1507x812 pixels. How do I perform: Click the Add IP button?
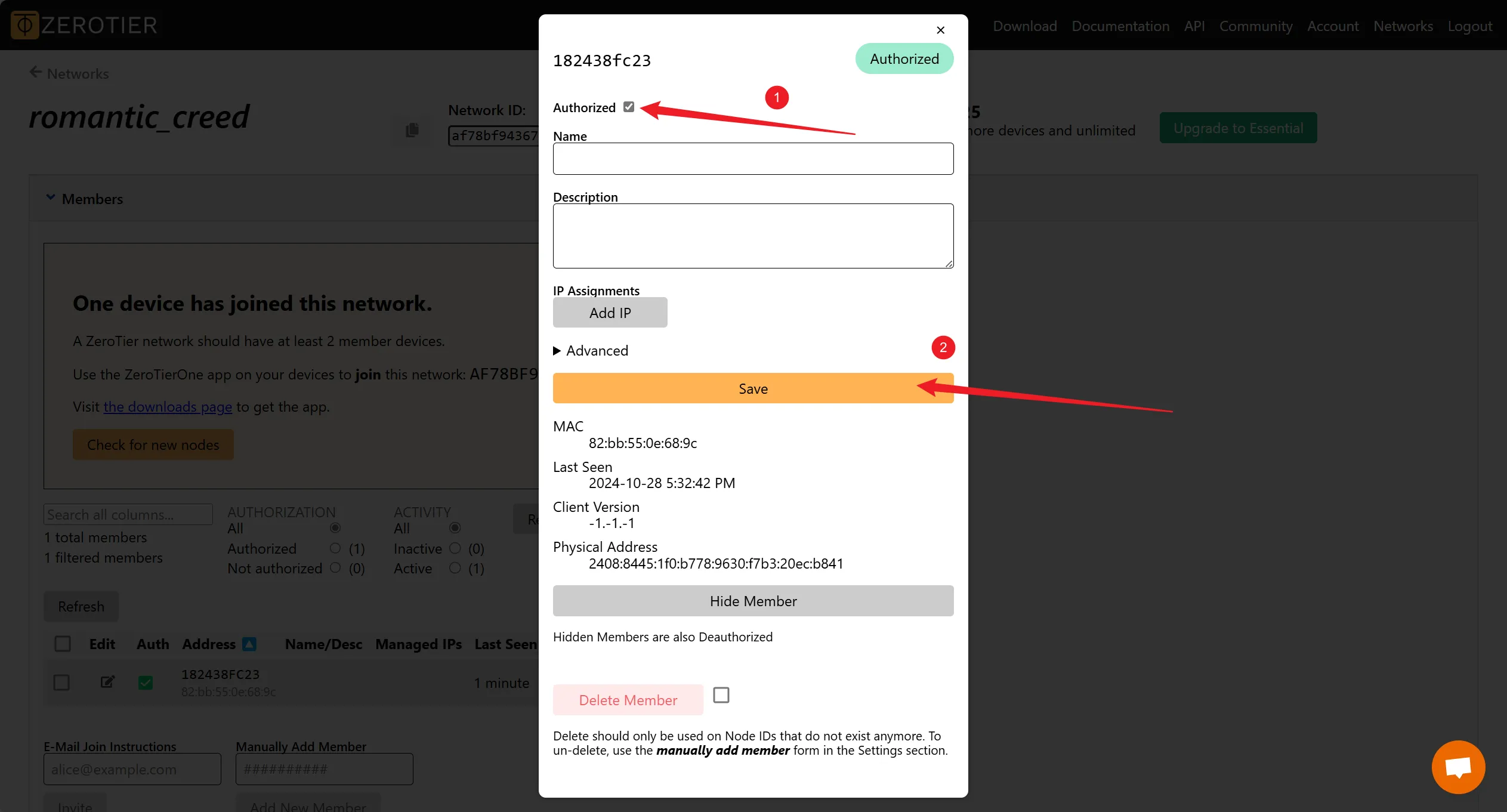pyautogui.click(x=610, y=313)
